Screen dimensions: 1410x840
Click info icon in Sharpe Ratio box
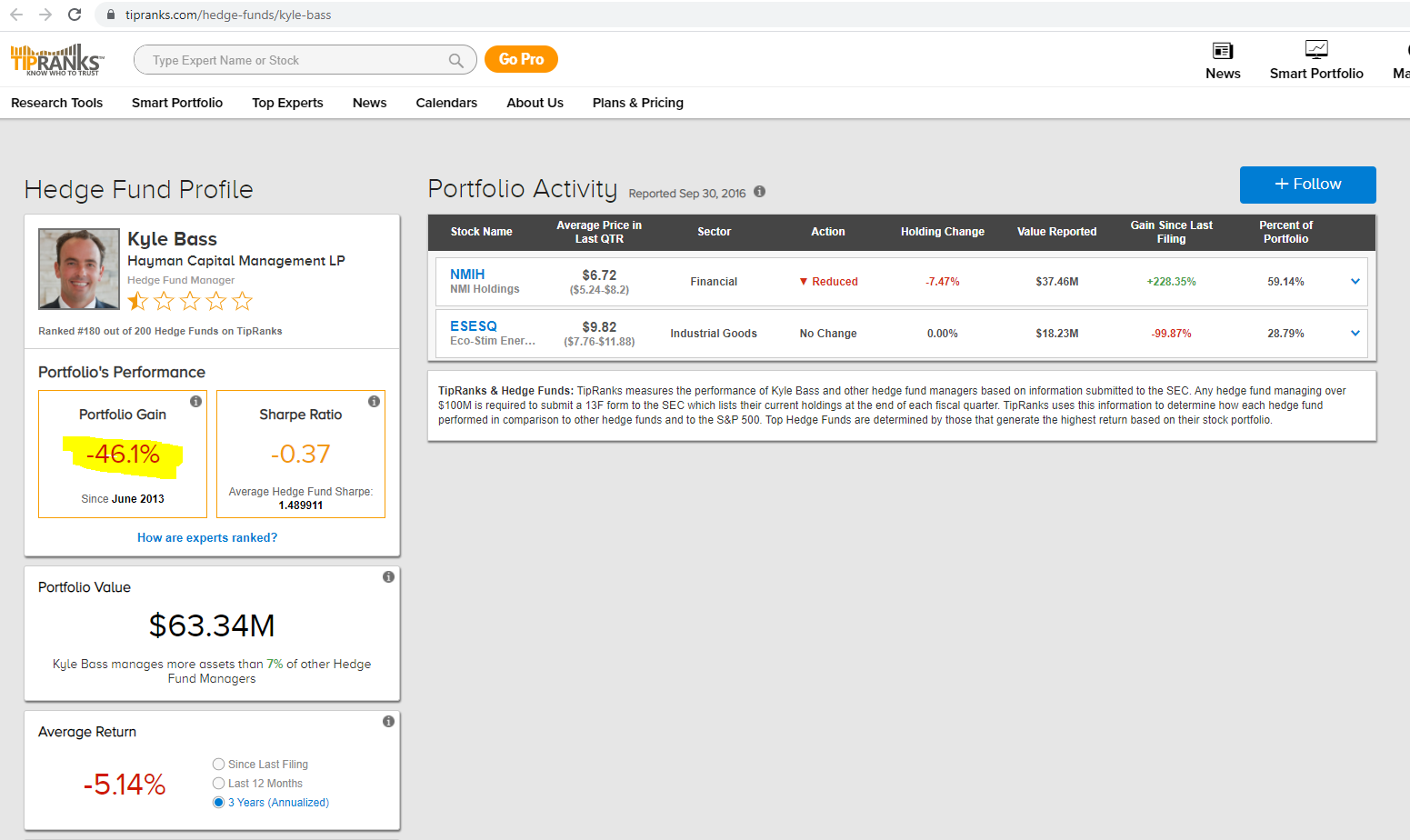tap(374, 401)
